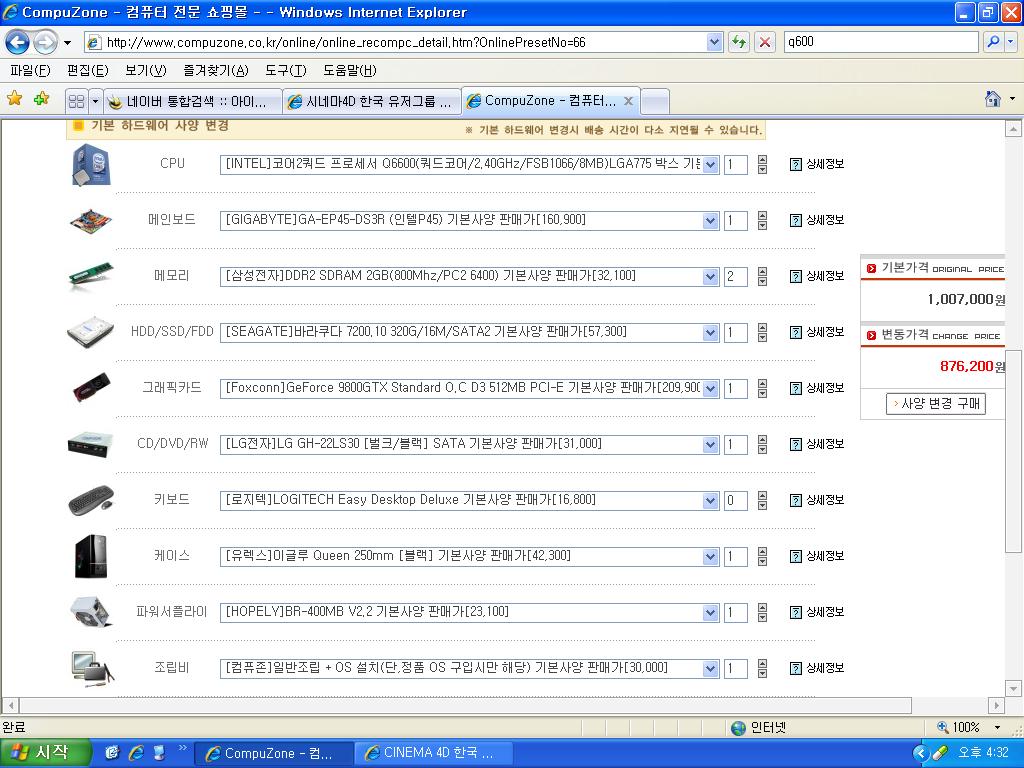Viewport: 1024px width, 768px height.
Task: Search with the magnifier icon next to q600
Action: pos(993,42)
